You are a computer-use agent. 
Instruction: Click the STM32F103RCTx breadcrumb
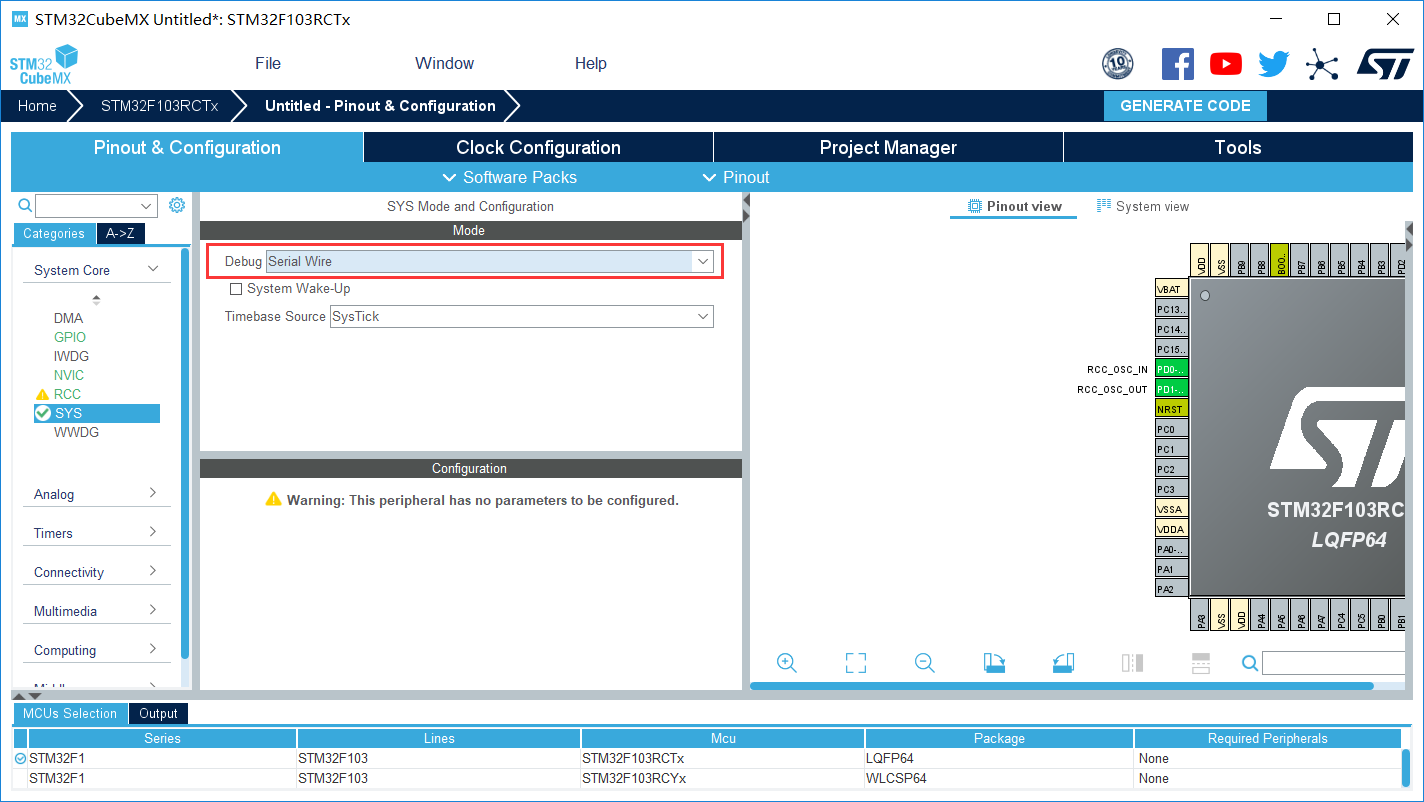click(159, 106)
